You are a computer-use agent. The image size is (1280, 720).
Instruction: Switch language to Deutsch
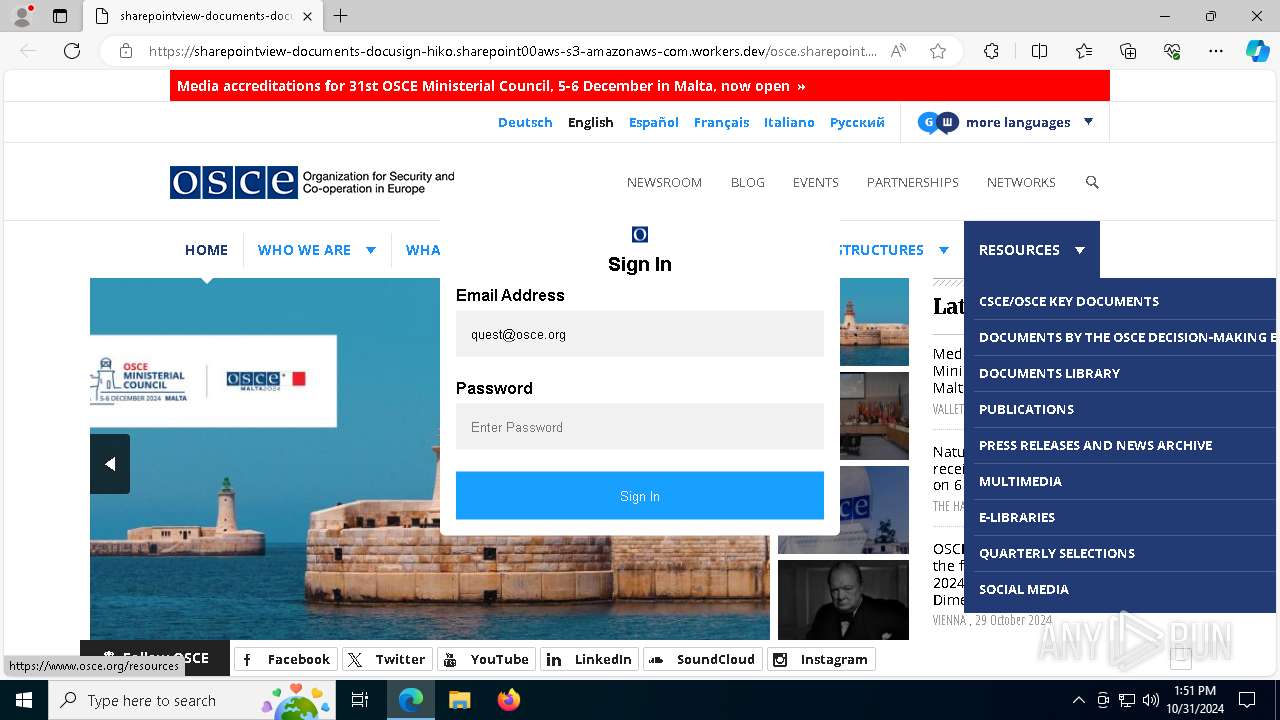(x=525, y=122)
